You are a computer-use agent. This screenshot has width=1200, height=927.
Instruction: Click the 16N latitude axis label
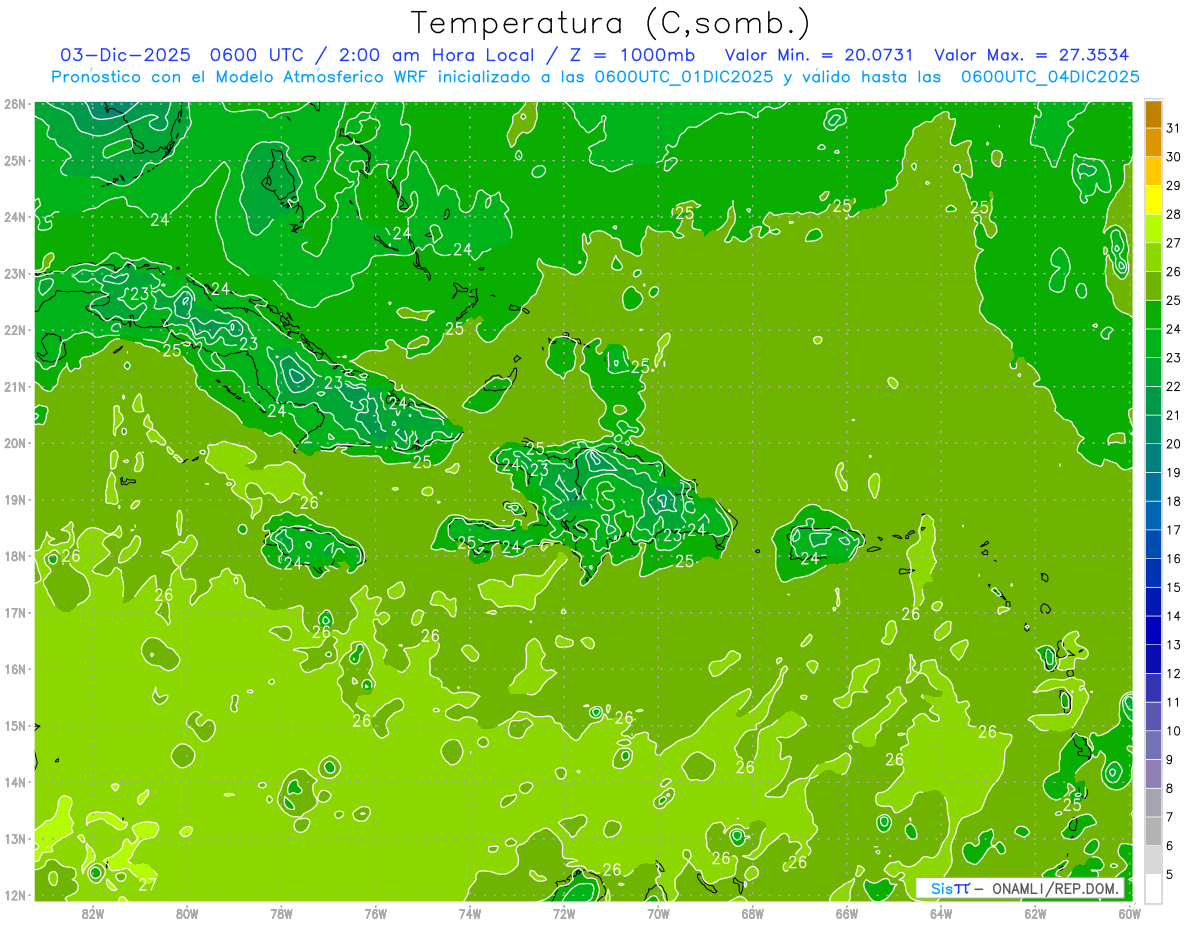point(15,669)
